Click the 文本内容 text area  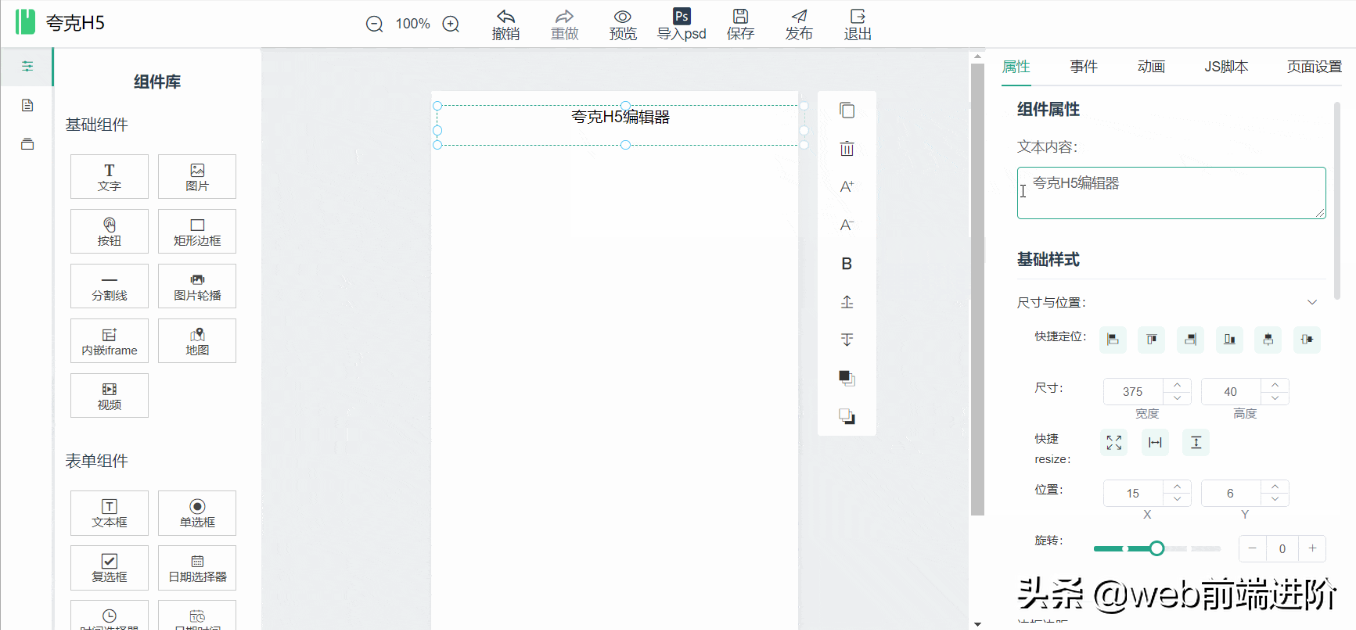[x=1171, y=193]
